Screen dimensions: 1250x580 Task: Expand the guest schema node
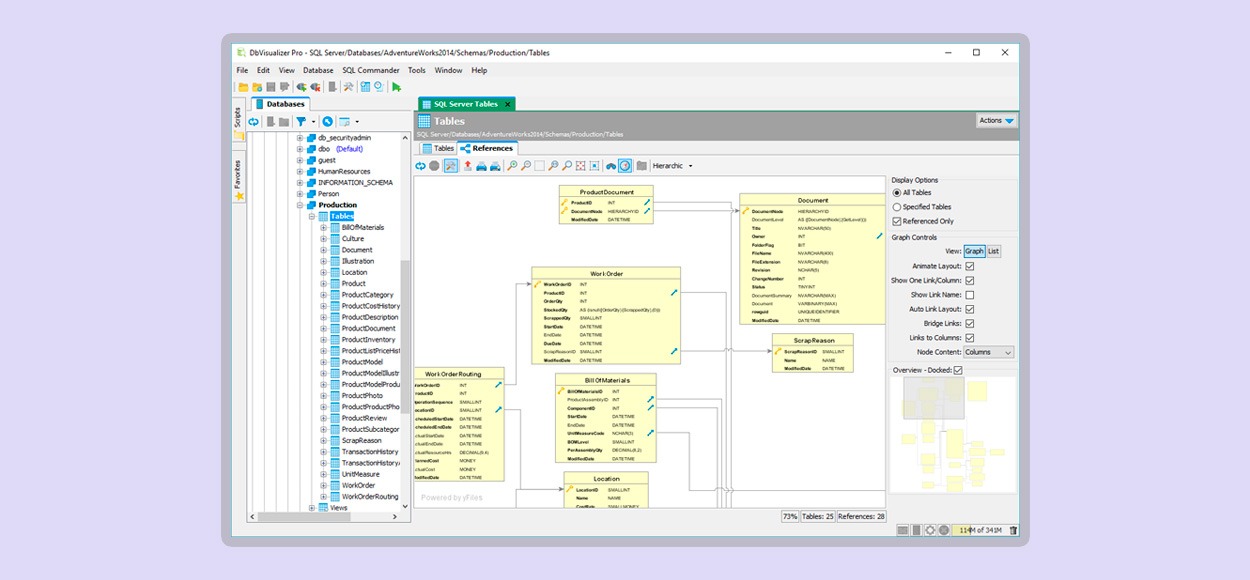[300, 160]
